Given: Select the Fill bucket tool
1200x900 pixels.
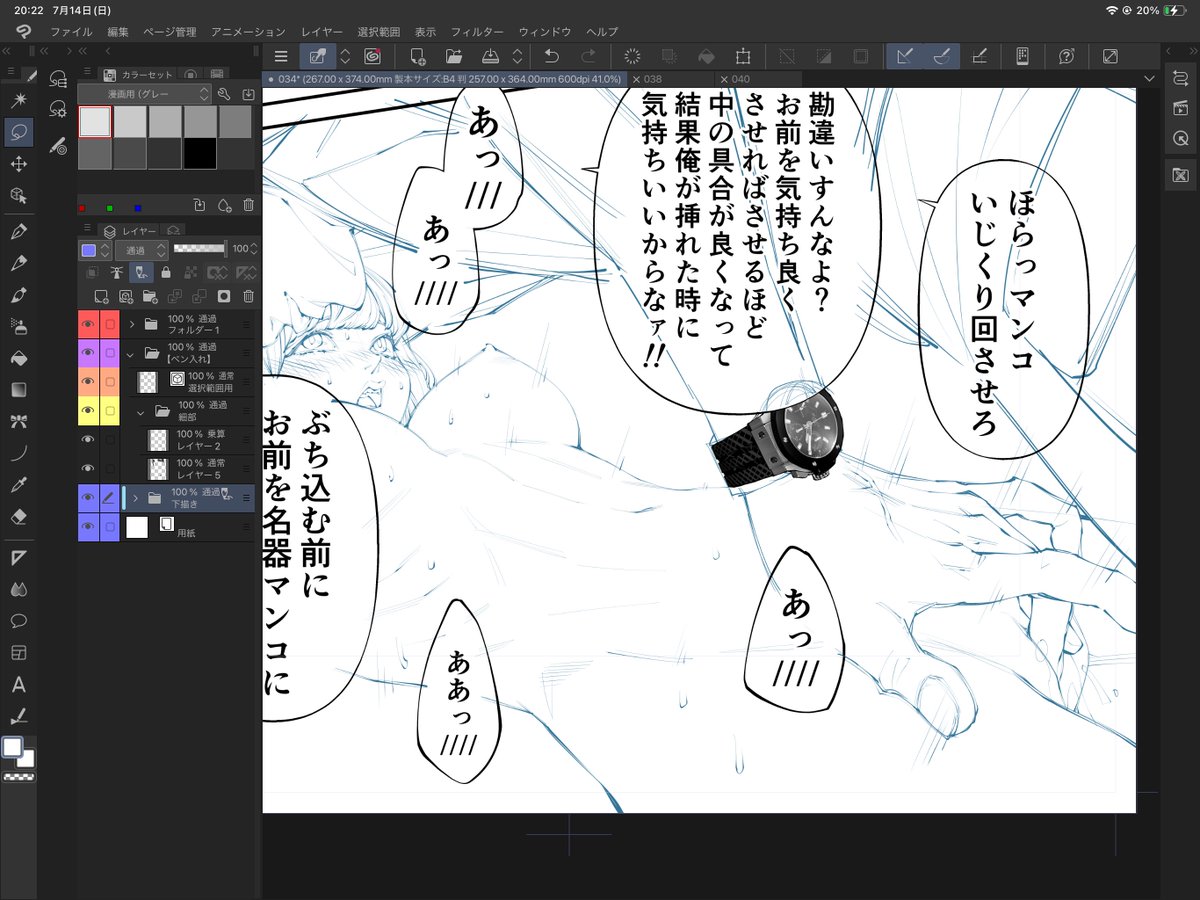Looking at the screenshot, I should pyautogui.click(x=18, y=358).
